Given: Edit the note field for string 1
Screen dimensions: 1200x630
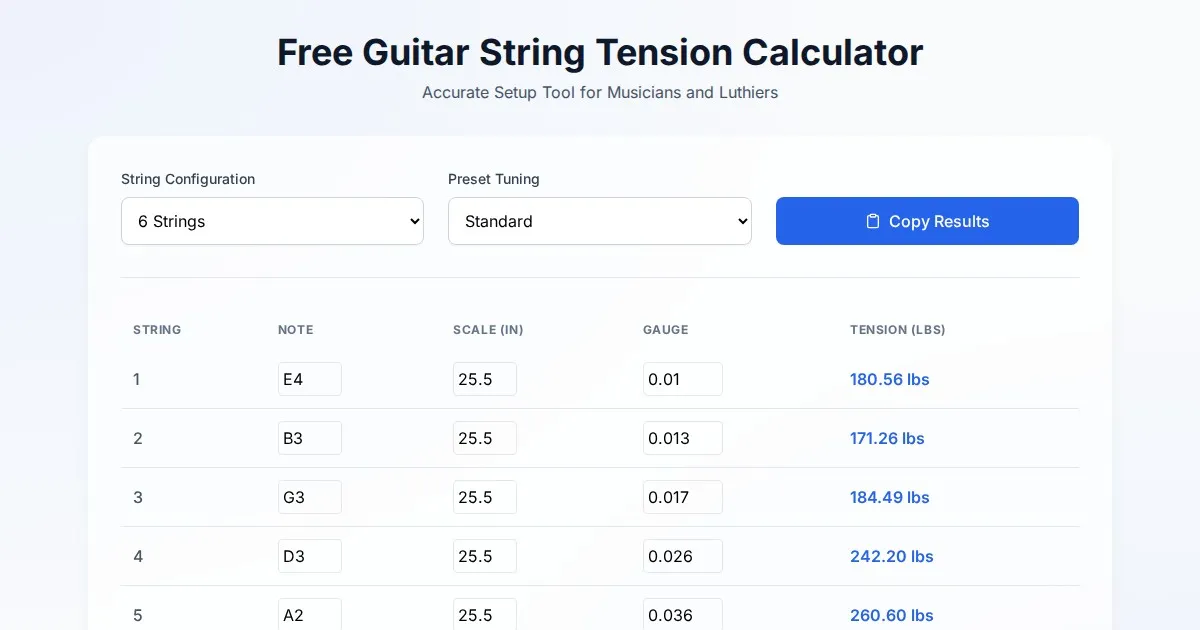Looking at the screenshot, I should (x=309, y=379).
